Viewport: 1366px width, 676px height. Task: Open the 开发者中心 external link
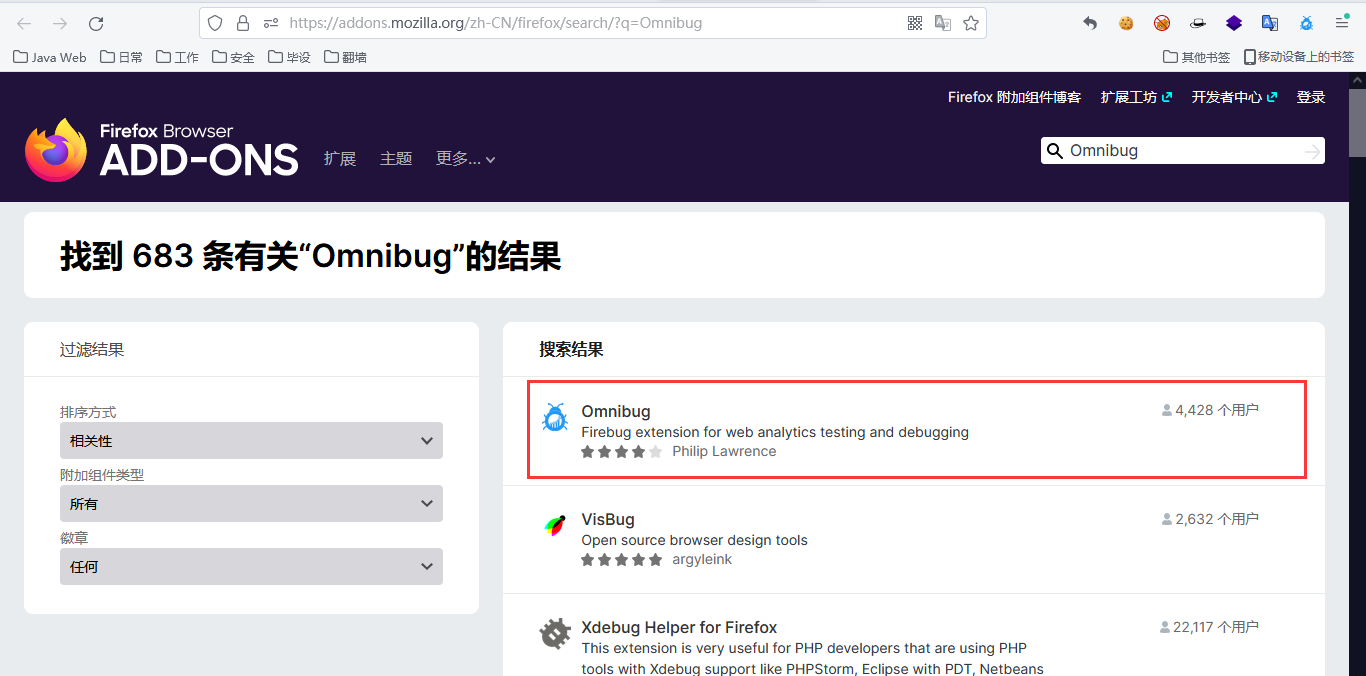[x=1234, y=97]
